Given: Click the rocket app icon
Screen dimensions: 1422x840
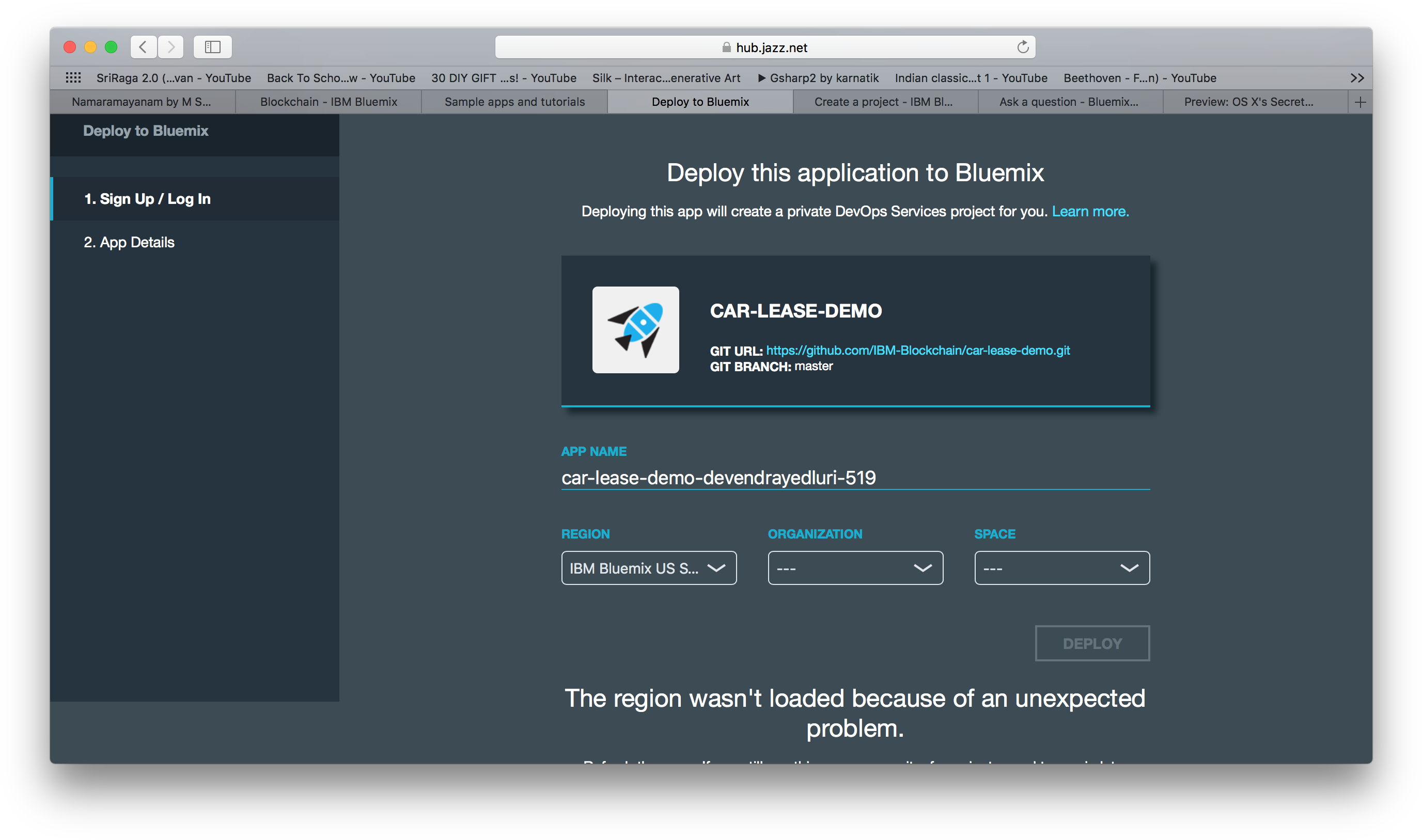Looking at the screenshot, I should pos(635,329).
